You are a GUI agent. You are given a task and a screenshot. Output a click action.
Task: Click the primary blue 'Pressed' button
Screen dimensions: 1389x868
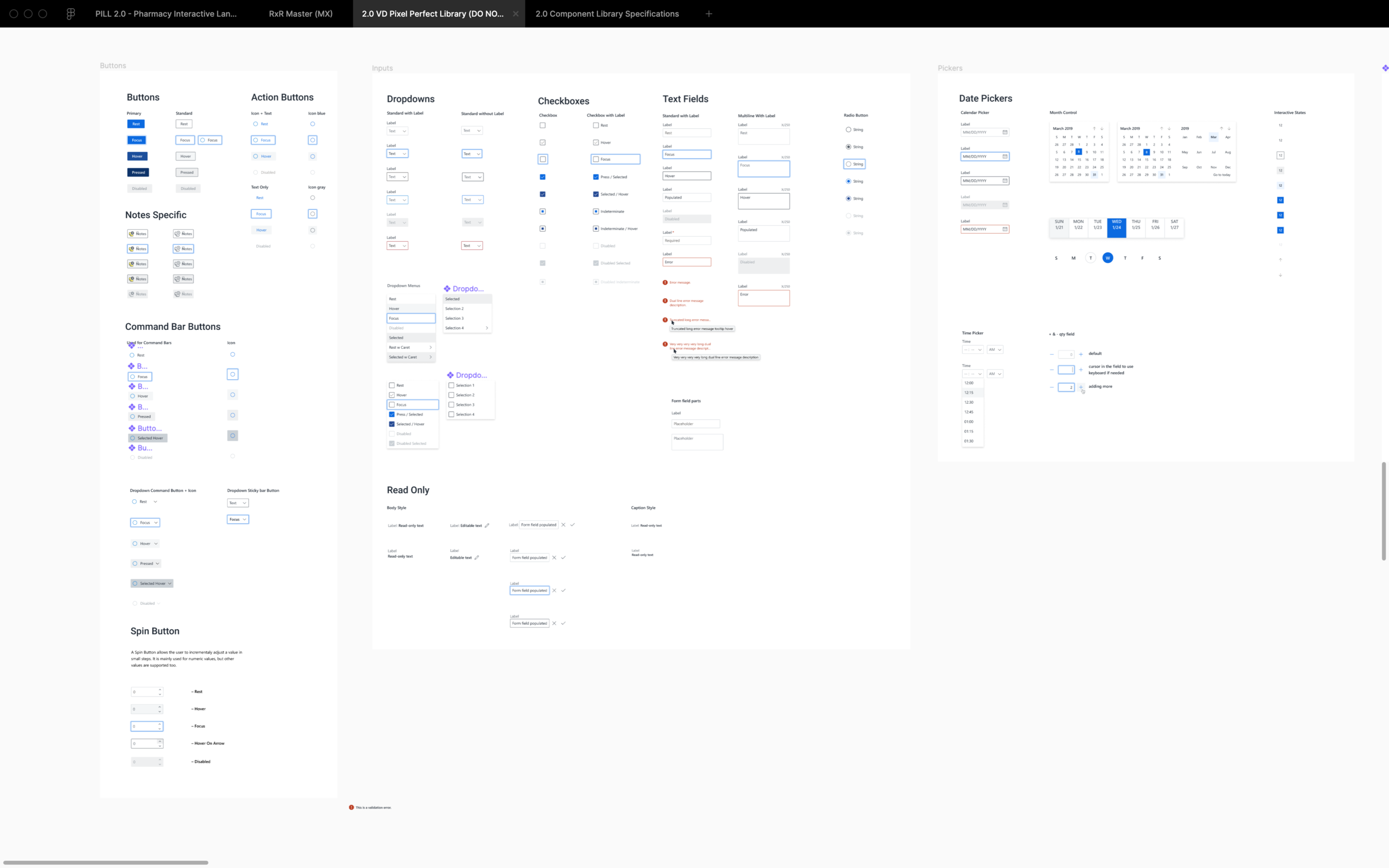(138, 172)
